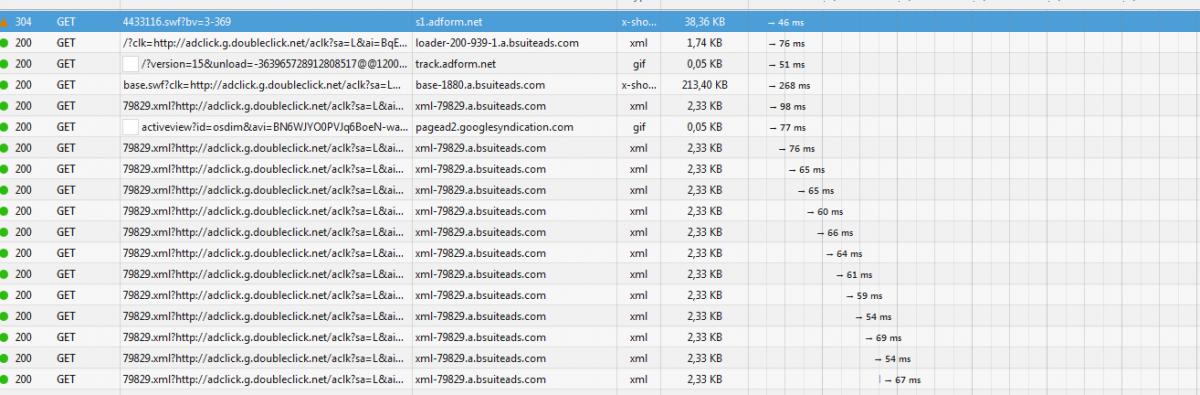Click the 213,40 KB size value

point(704,85)
